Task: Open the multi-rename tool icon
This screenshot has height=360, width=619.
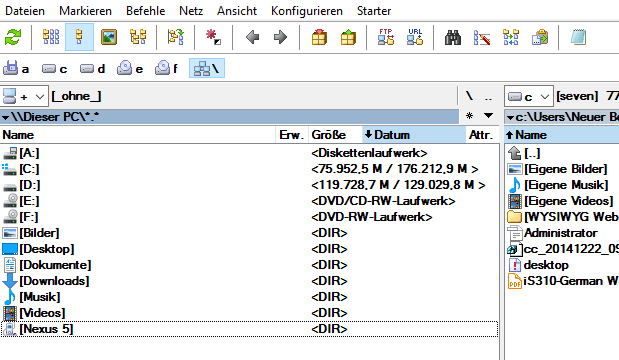Action: tap(482, 38)
